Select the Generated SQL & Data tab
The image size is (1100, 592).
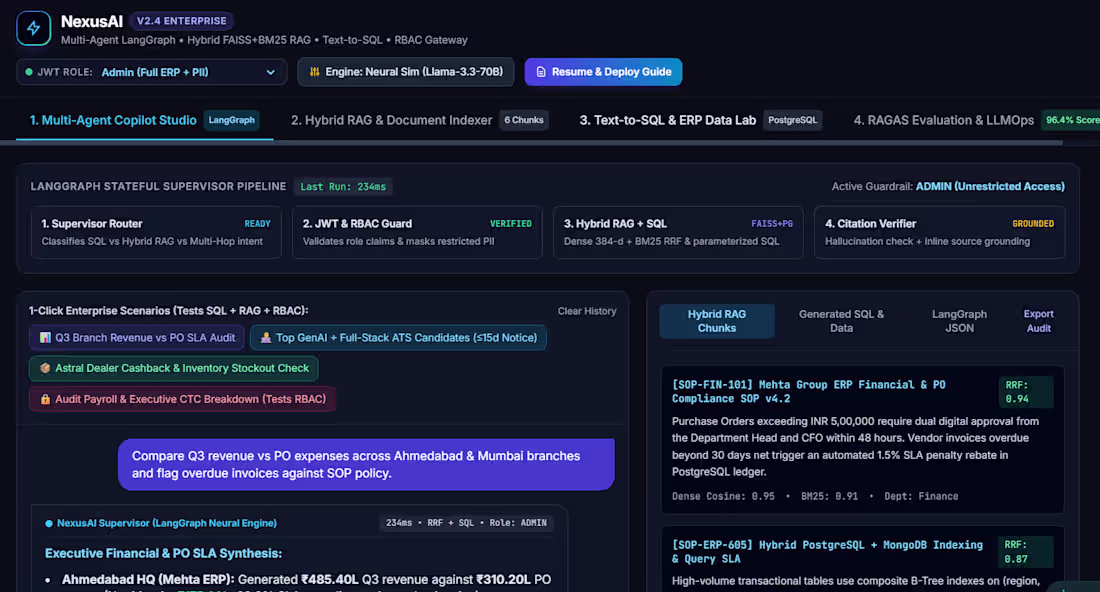tap(841, 321)
